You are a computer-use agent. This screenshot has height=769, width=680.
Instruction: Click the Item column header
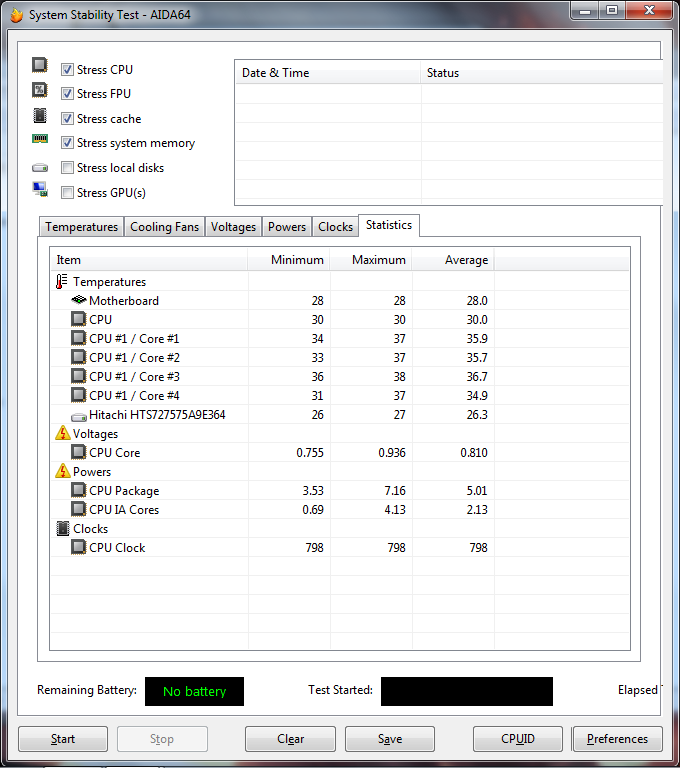point(149,260)
